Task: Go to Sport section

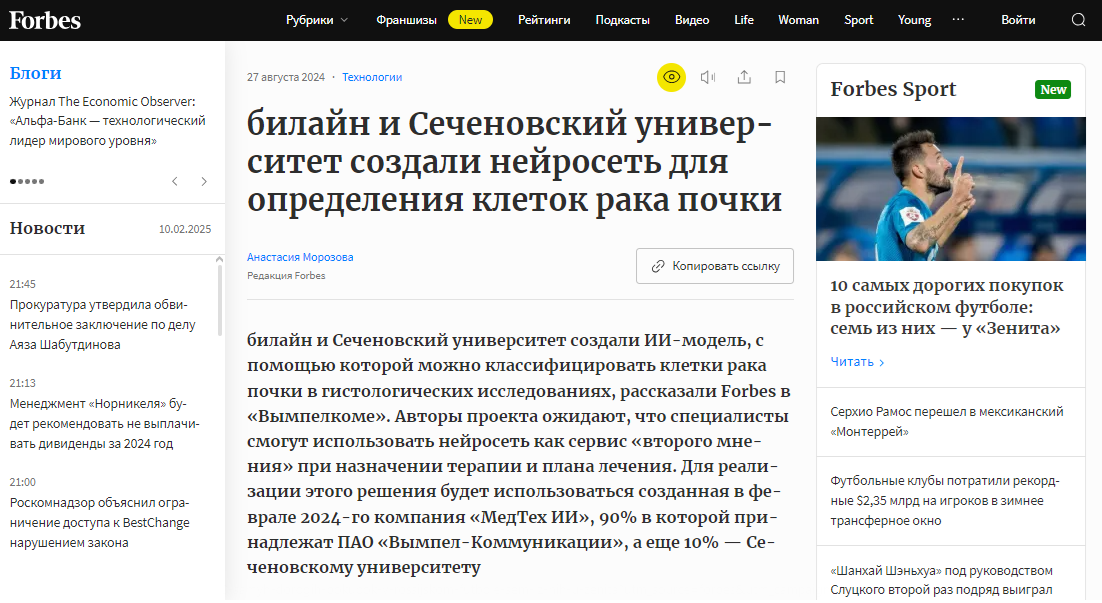Action: pos(859,20)
